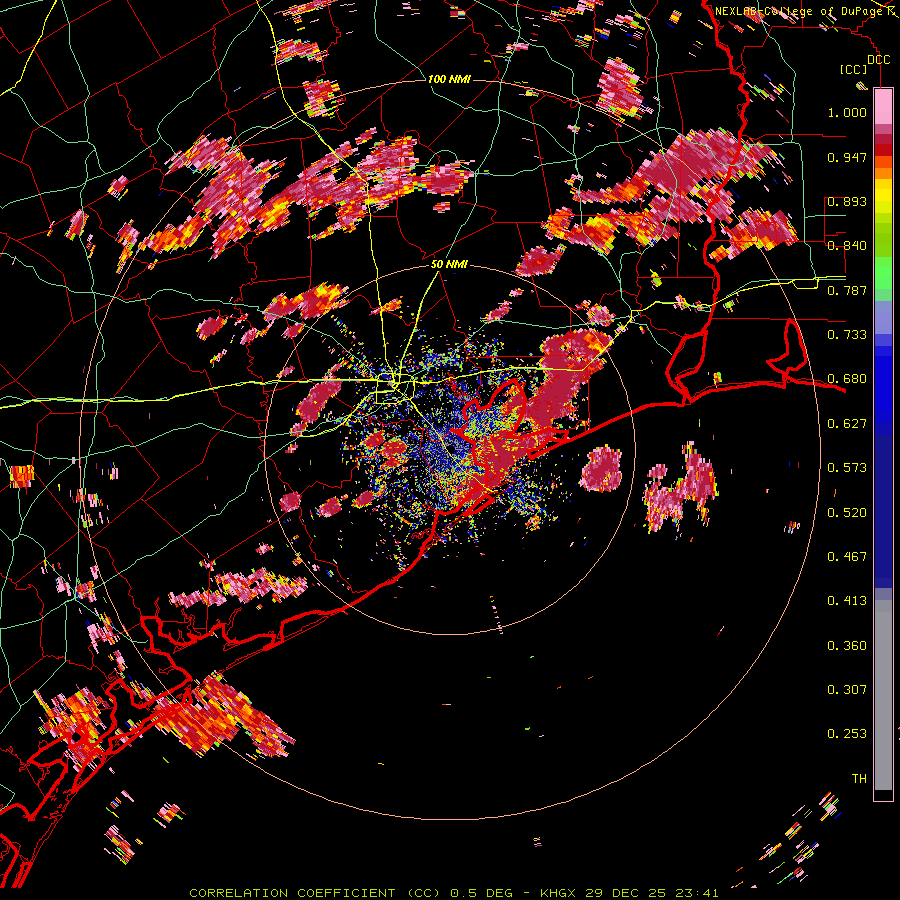Click the 0.360 value on the color scale
This screenshot has width=900, height=900.
(x=847, y=645)
